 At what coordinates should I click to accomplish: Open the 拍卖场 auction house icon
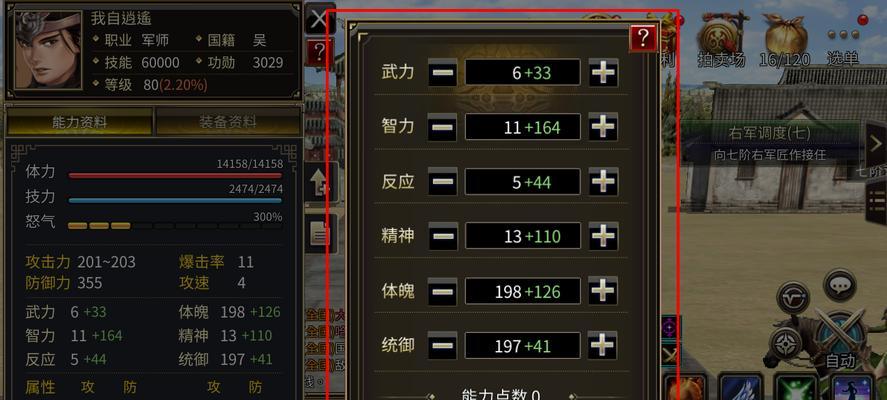coord(722,38)
